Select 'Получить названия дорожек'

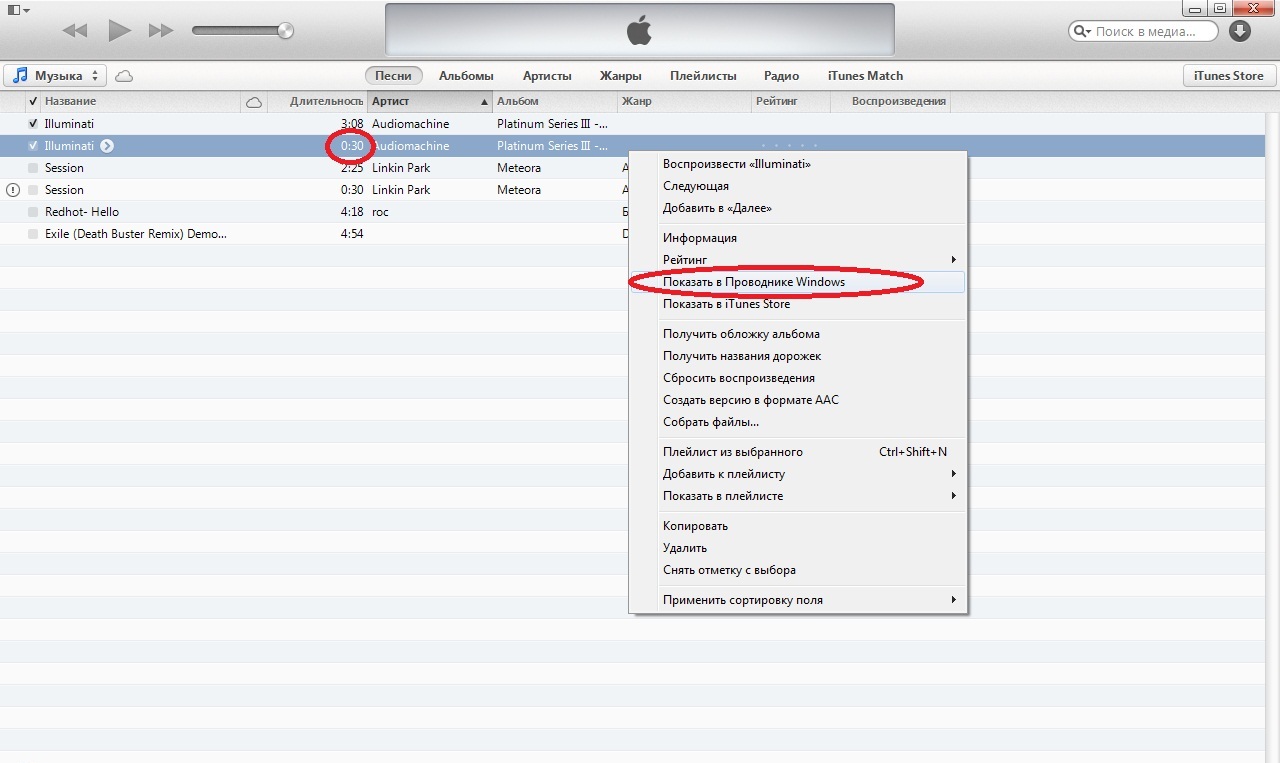[797, 356]
